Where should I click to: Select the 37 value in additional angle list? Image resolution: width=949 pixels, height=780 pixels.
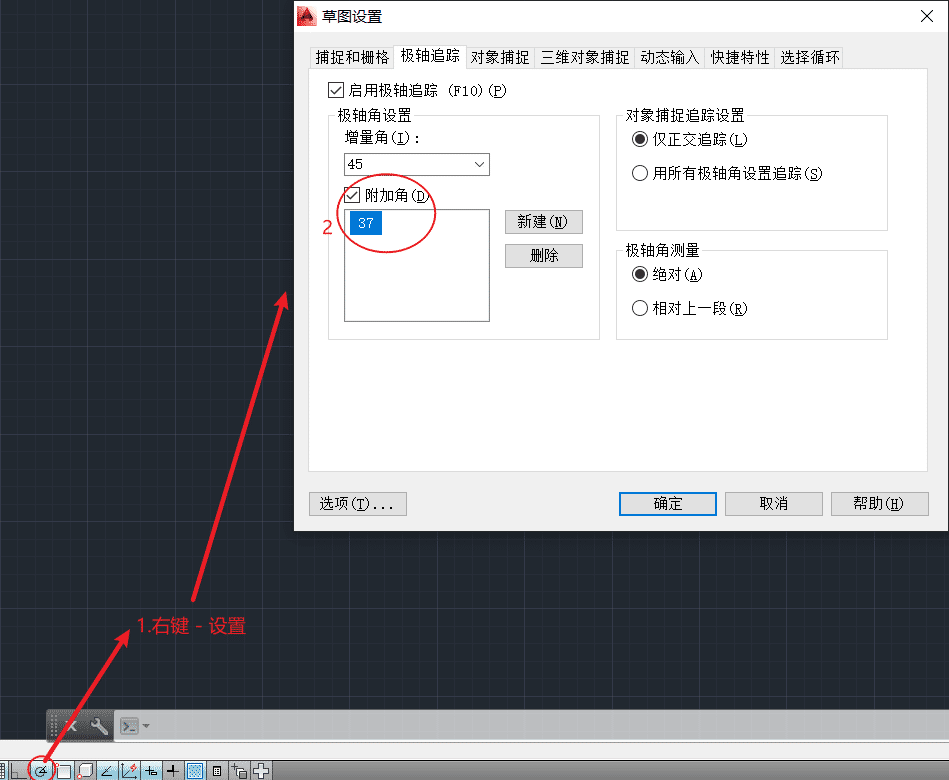point(364,223)
